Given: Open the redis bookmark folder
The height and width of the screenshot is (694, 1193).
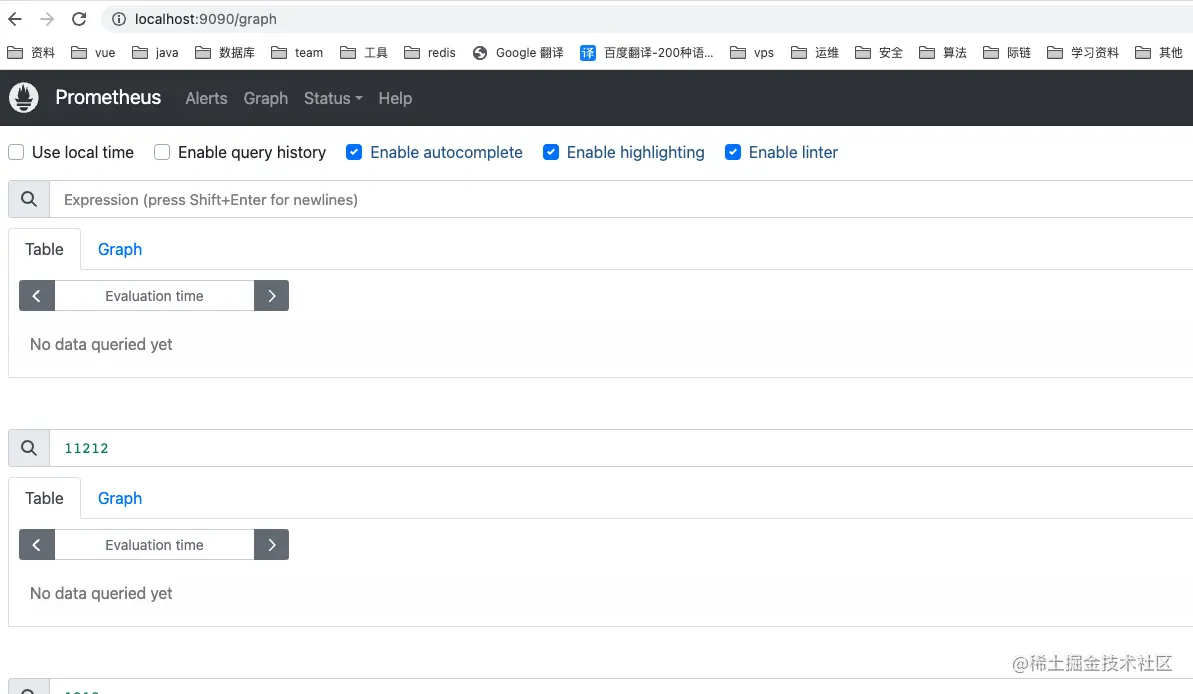Looking at the screenshot, I should pyautogui.click(x=430, y=53).
